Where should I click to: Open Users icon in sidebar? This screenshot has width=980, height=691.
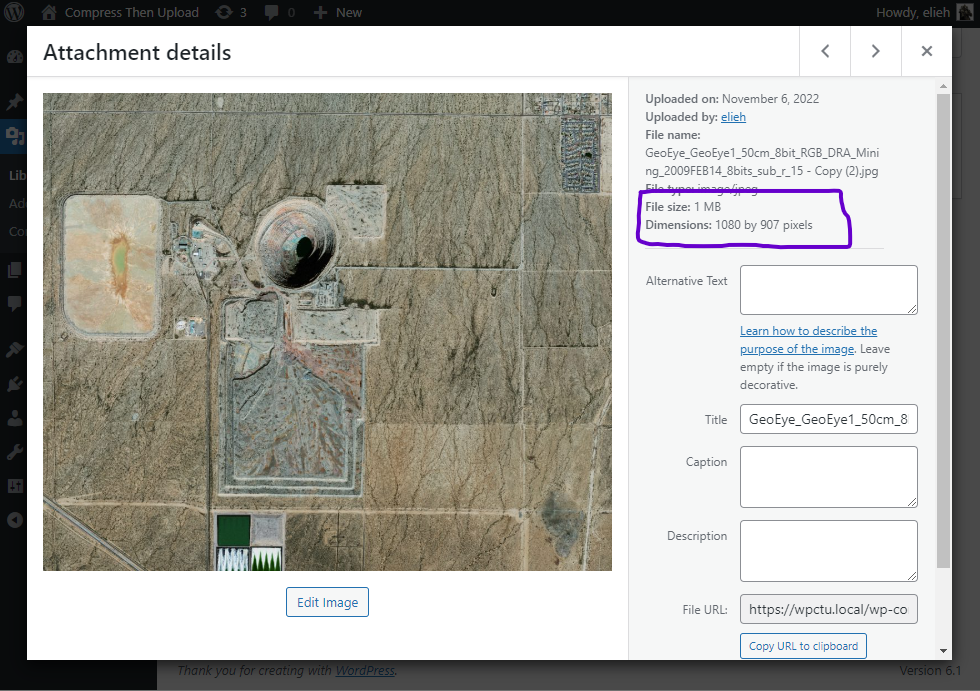click(x=14, y=418)
